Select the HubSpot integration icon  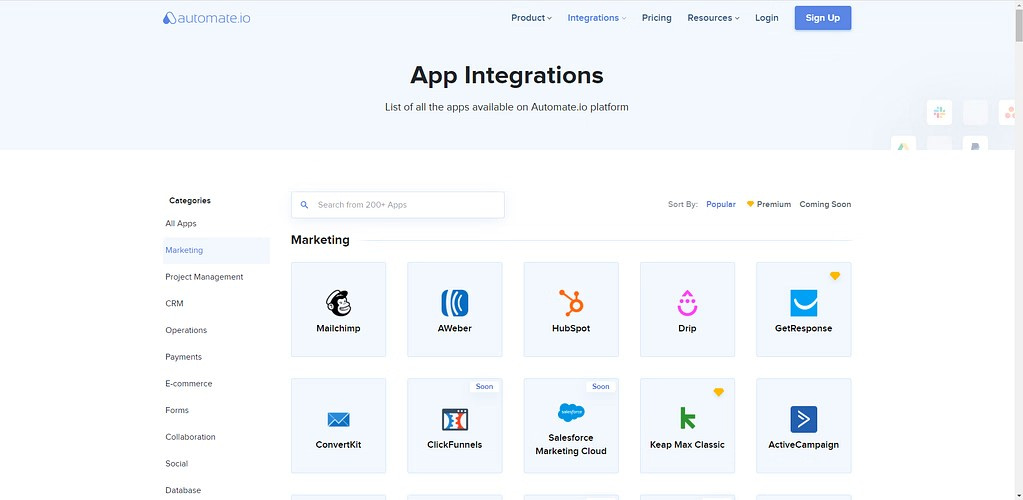[571, 302]
